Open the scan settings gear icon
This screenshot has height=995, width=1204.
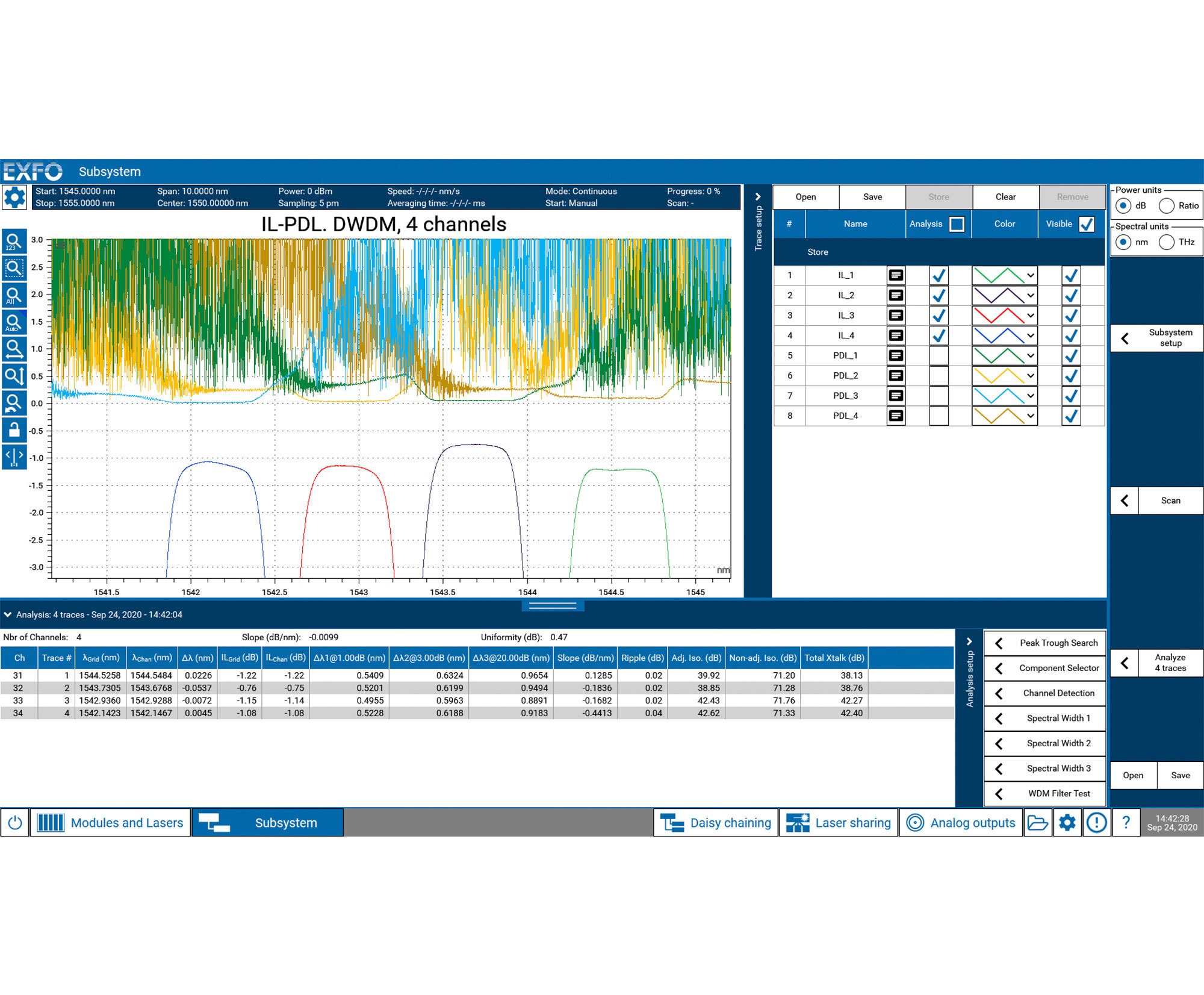click(14, 197)
